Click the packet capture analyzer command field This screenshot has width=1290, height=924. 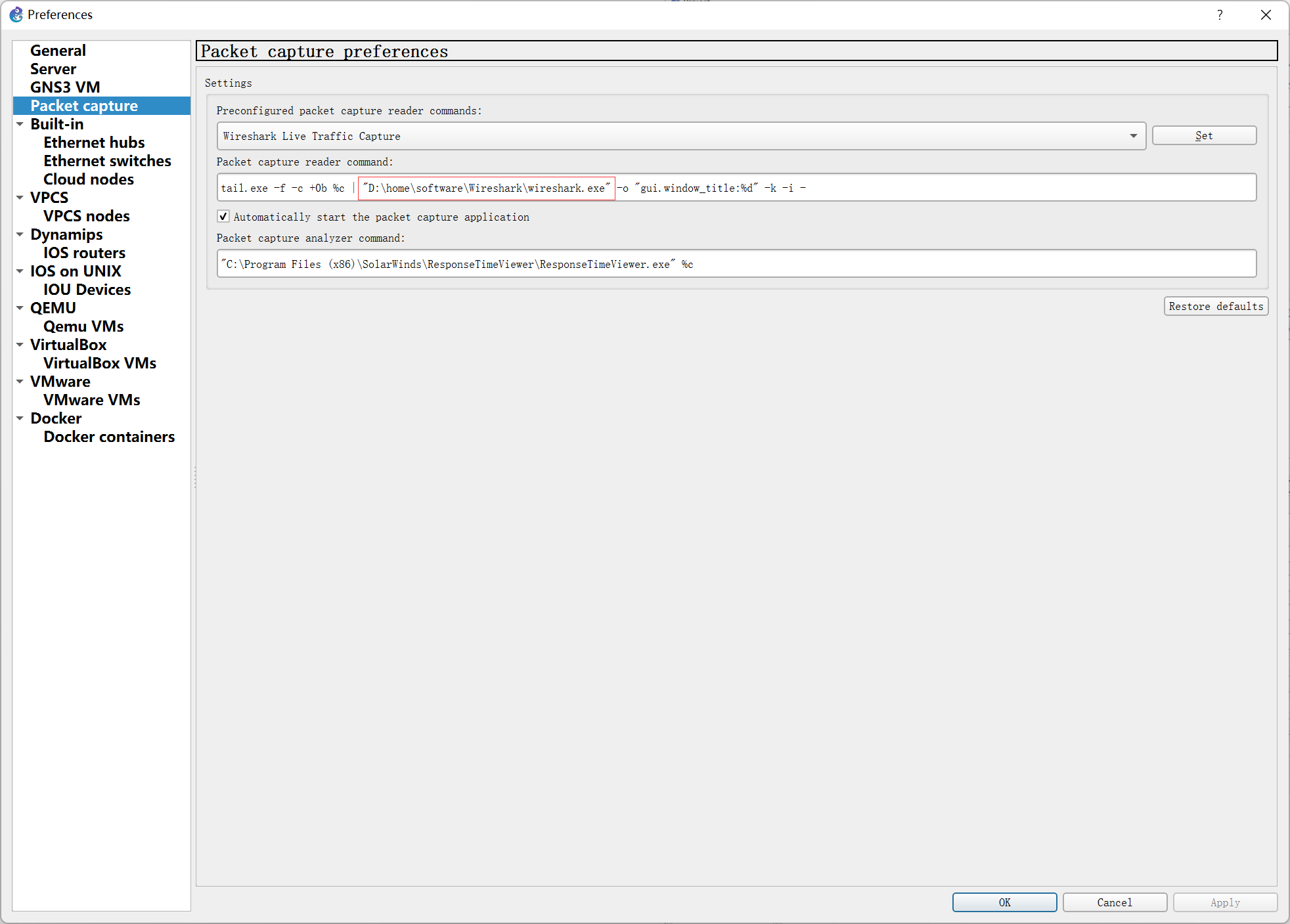click(736, 264)
